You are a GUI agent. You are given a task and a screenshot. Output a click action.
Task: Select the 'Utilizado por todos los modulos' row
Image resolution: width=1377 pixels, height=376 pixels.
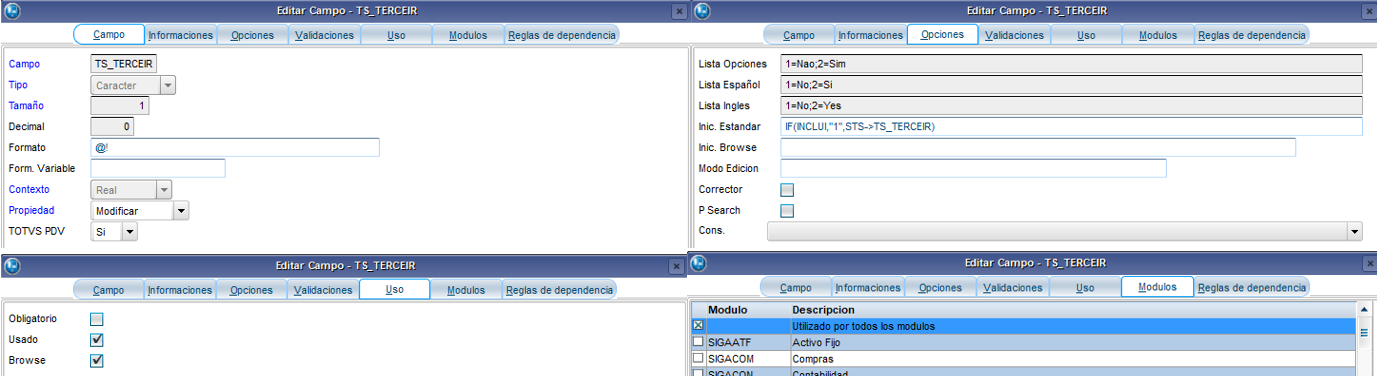point(1024,326)
